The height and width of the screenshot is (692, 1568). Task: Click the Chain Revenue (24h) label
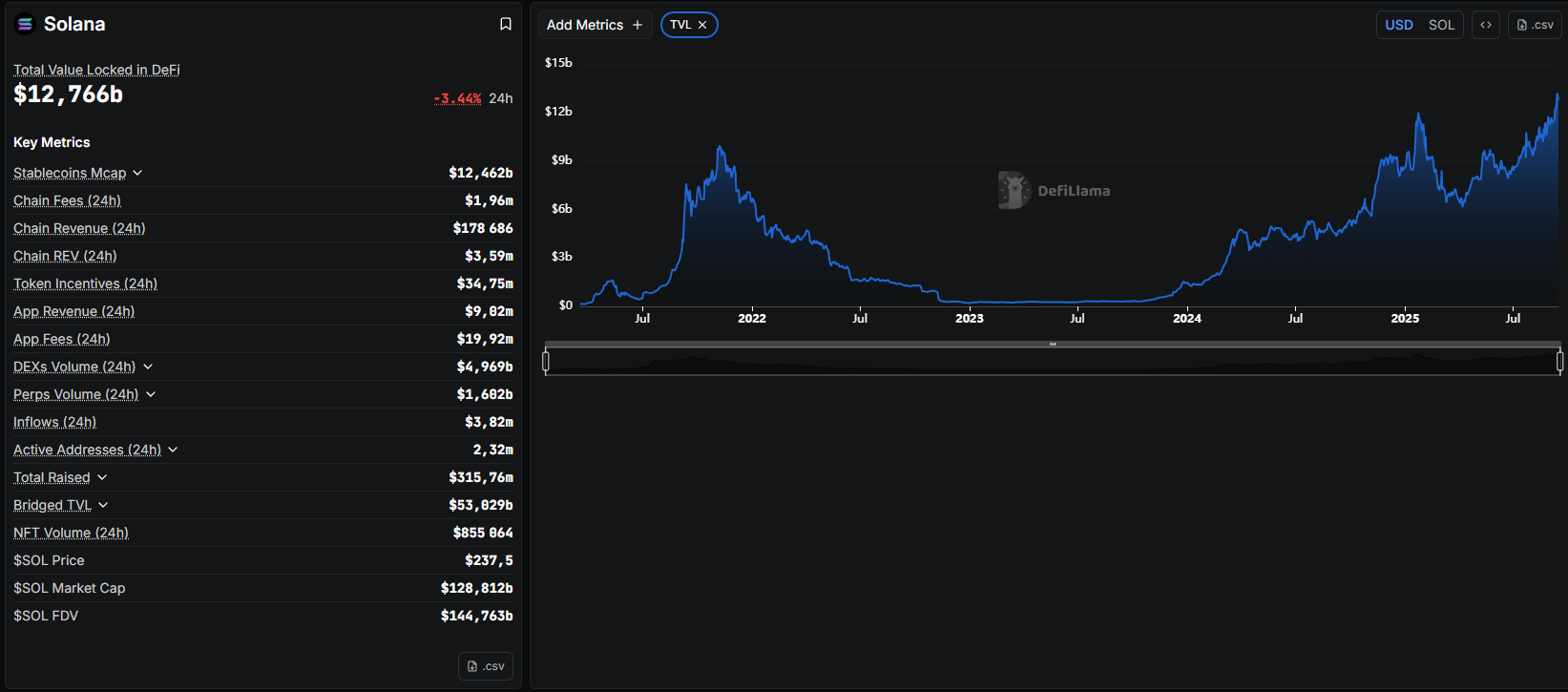click(x=79, y=228)
